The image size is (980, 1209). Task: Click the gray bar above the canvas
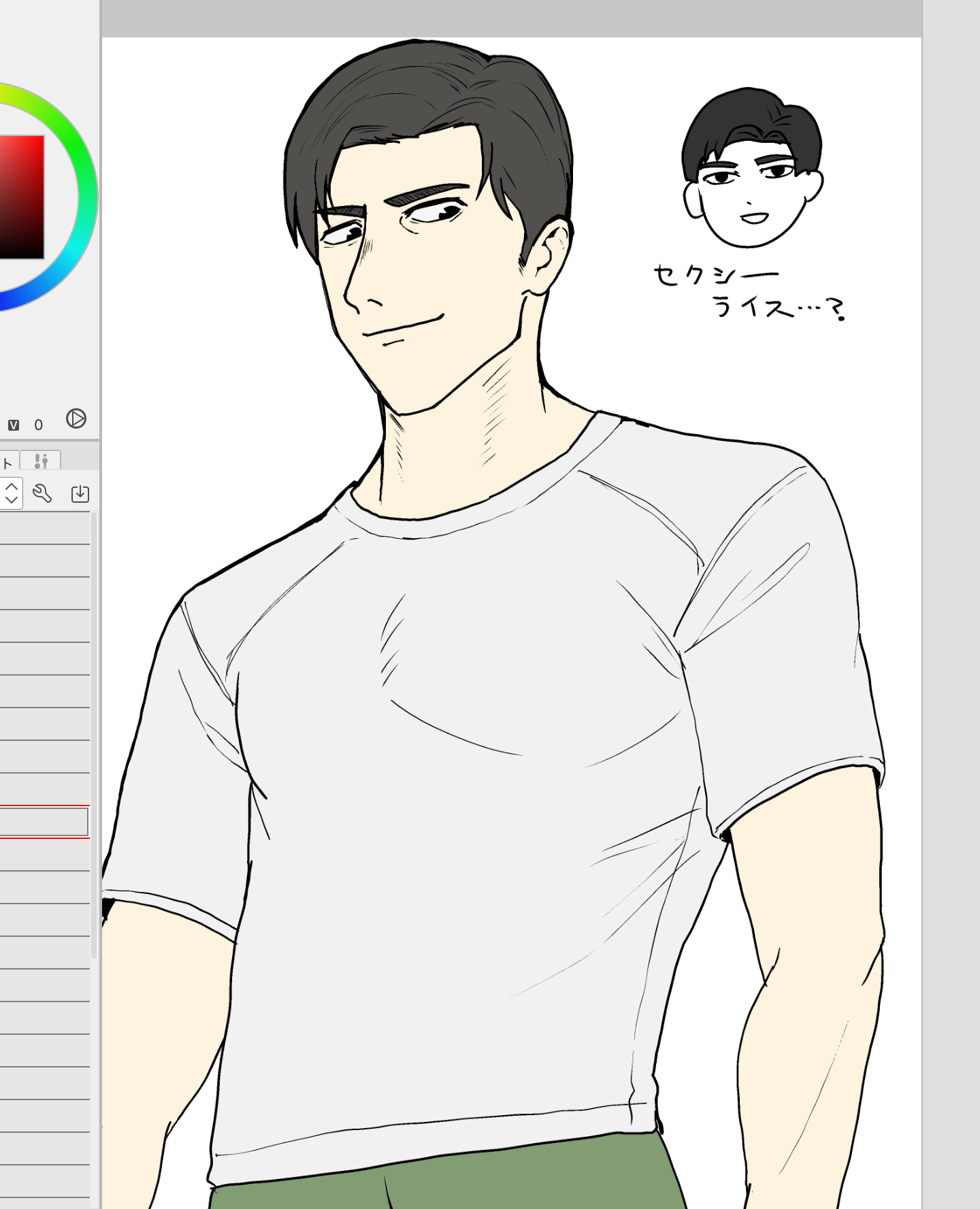(510, 18)
